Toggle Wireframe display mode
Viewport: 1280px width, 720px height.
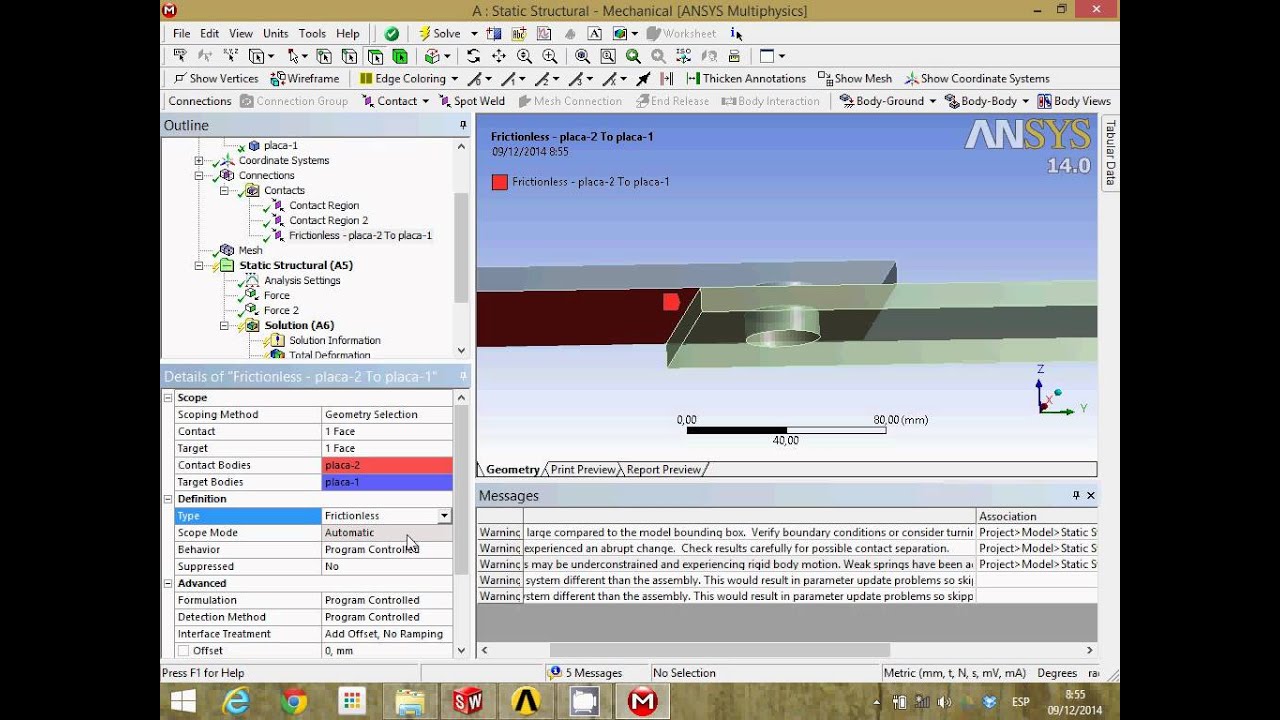[305, 78]
